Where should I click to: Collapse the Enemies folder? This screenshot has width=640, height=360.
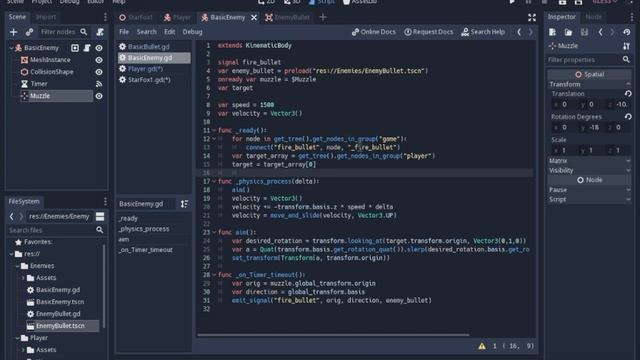[17, 266]
